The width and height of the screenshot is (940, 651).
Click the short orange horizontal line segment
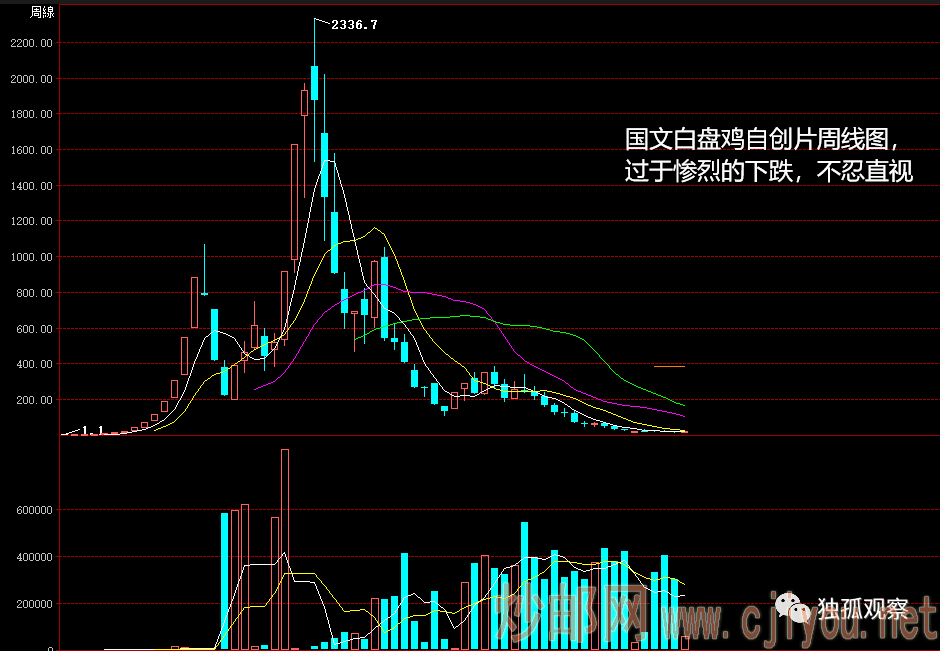coord(669,367)
